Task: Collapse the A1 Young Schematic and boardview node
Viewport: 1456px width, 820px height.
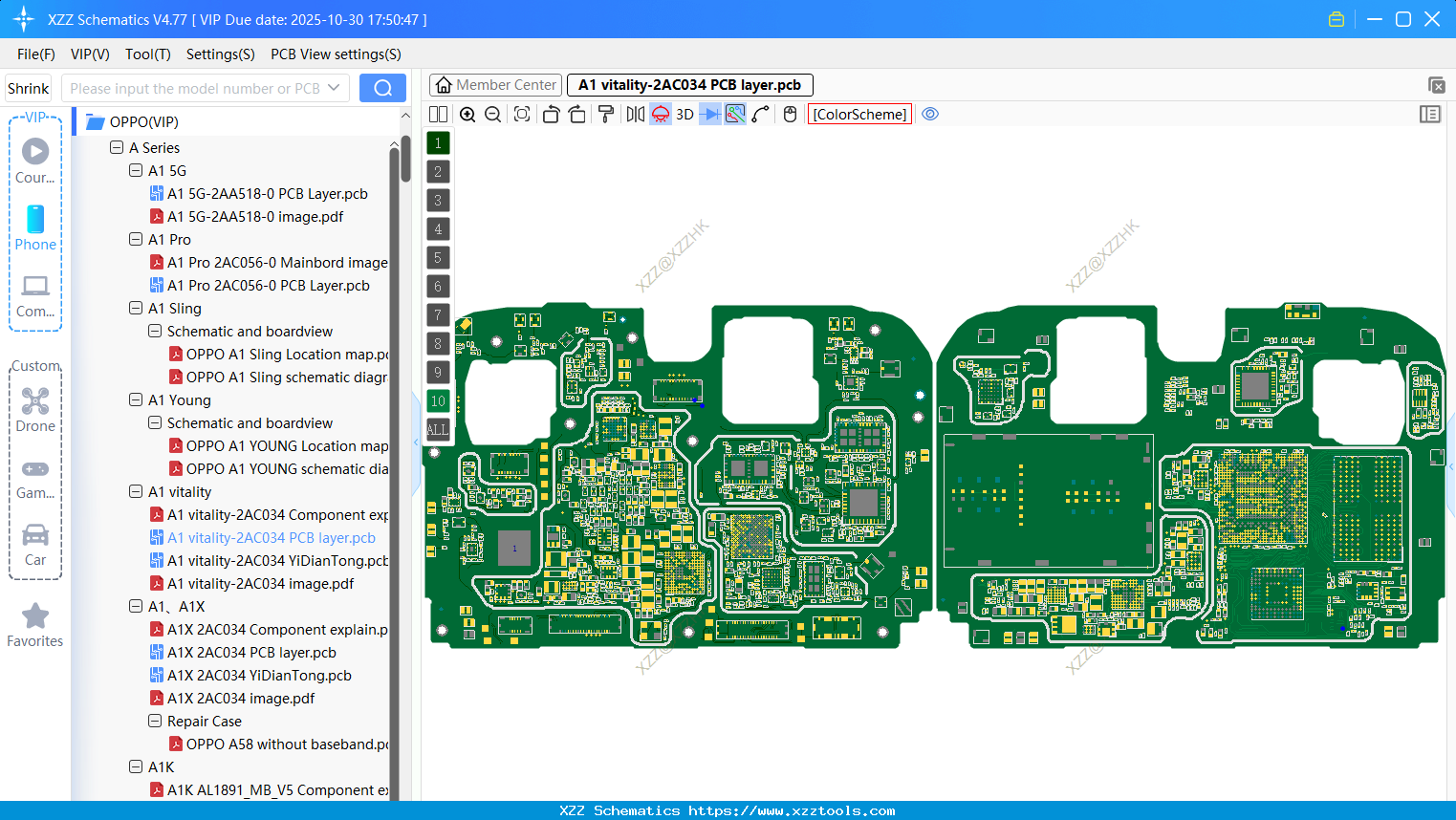Action: click(154, 422)
